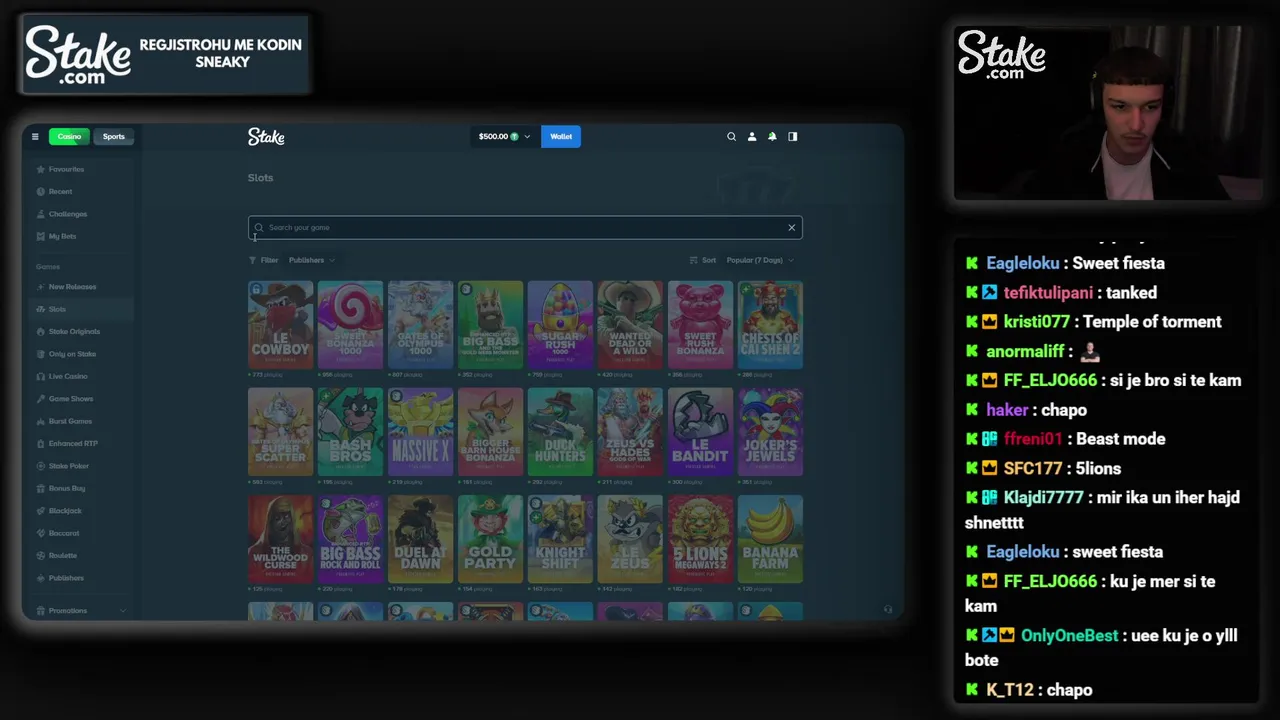Click the Enhanced RTP icon
Screen dimensions: 1280x720
pos(41,443)
